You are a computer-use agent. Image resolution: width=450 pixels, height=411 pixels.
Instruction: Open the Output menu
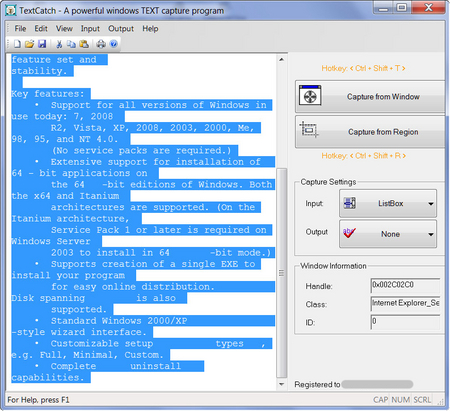click(121, 29)
